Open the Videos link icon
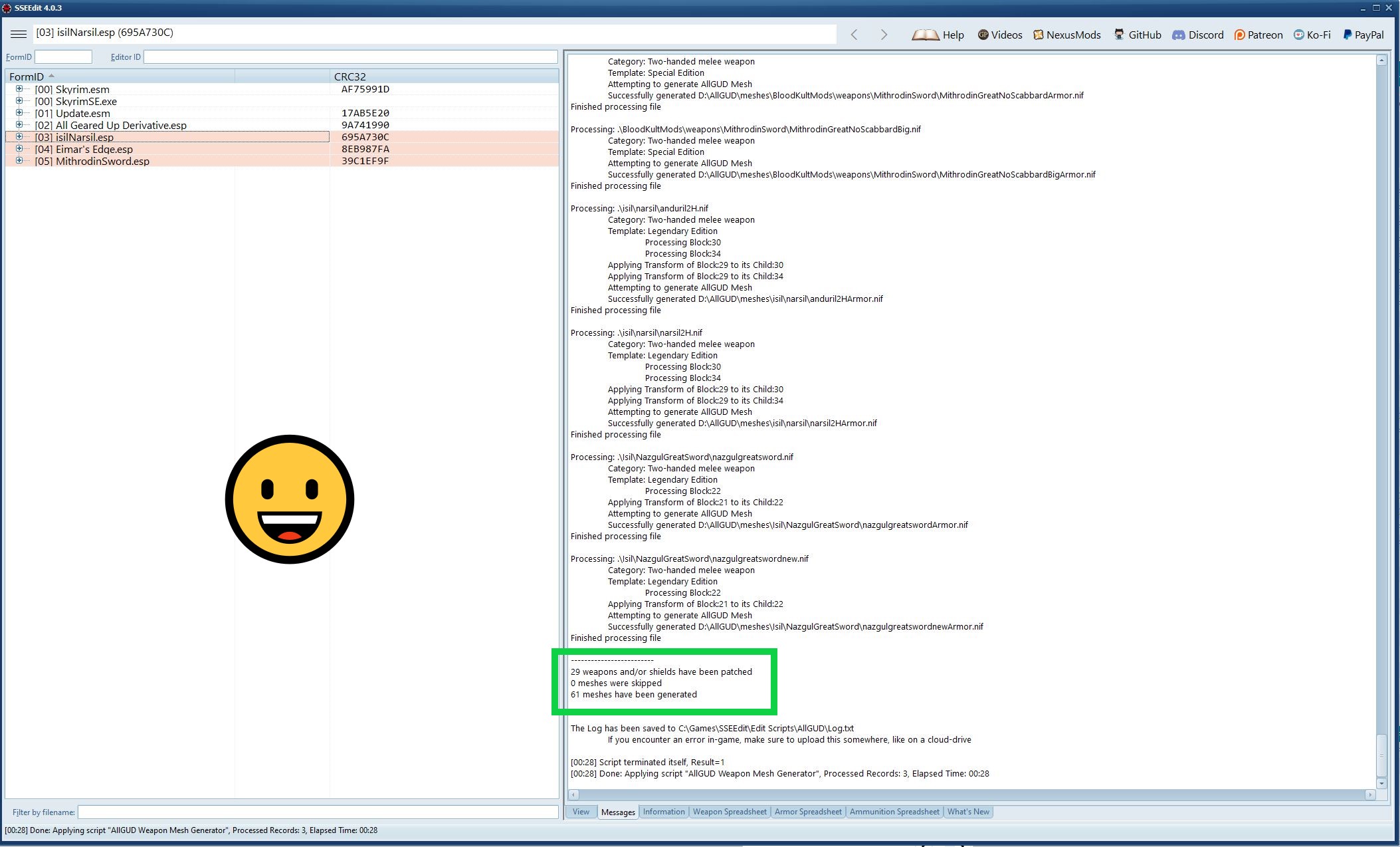Viewport: 1400px width, 847px height. pos(983,35)
